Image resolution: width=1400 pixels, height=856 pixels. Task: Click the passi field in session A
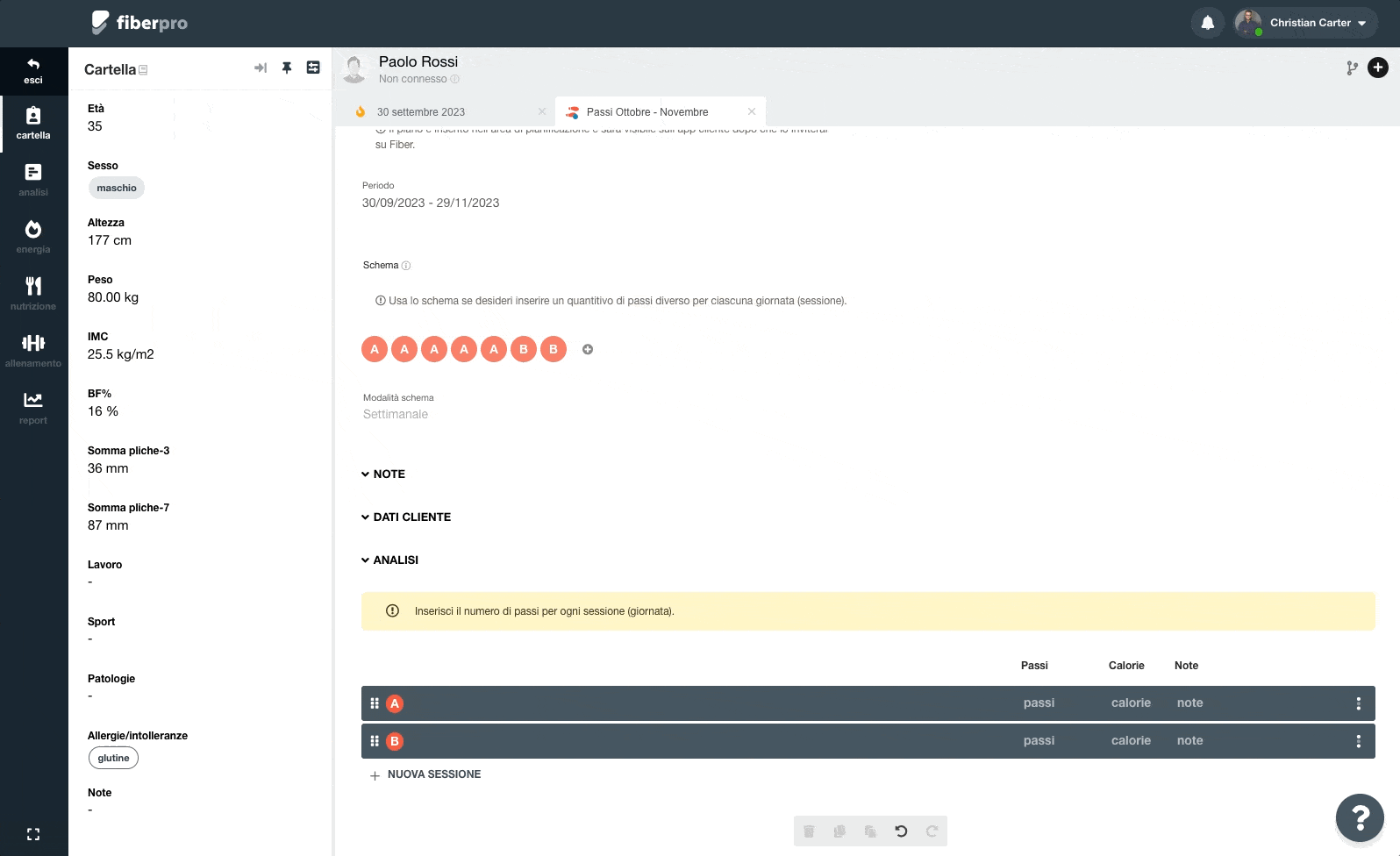click(x=1039, y=703)
